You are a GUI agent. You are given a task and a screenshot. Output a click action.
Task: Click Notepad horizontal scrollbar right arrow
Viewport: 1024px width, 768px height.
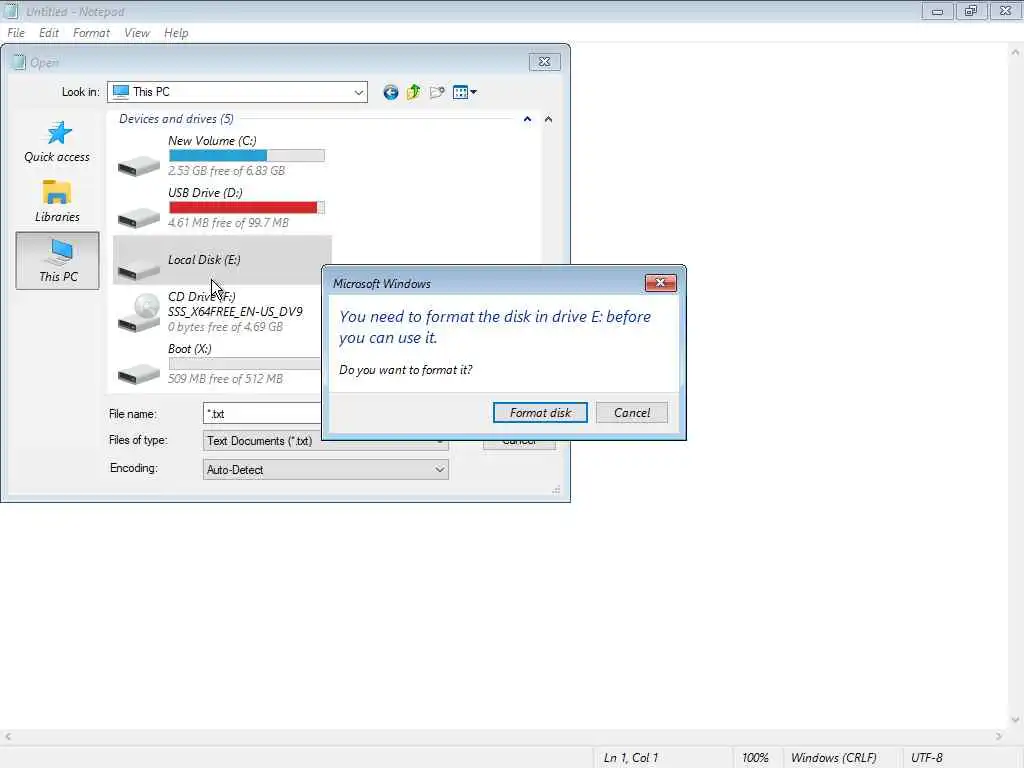click(x=999, y=737)
